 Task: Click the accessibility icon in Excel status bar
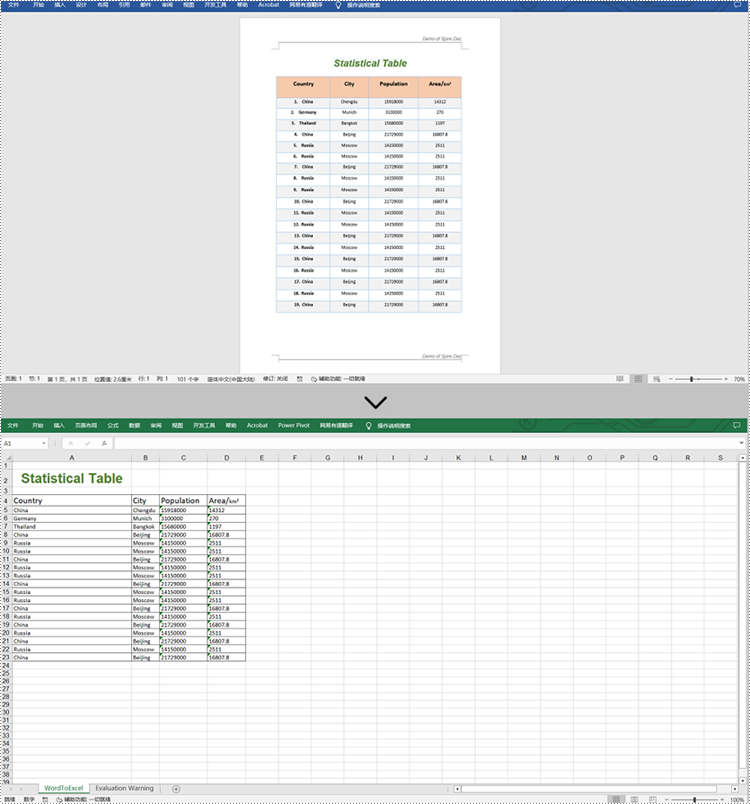click(59, 799)
